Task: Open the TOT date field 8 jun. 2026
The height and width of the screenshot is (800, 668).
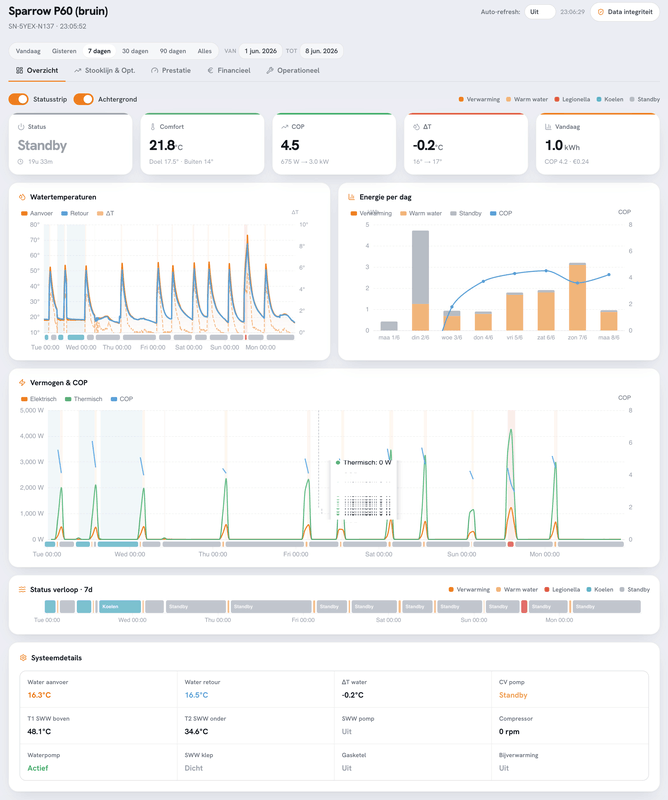Action: pos(321,51)
